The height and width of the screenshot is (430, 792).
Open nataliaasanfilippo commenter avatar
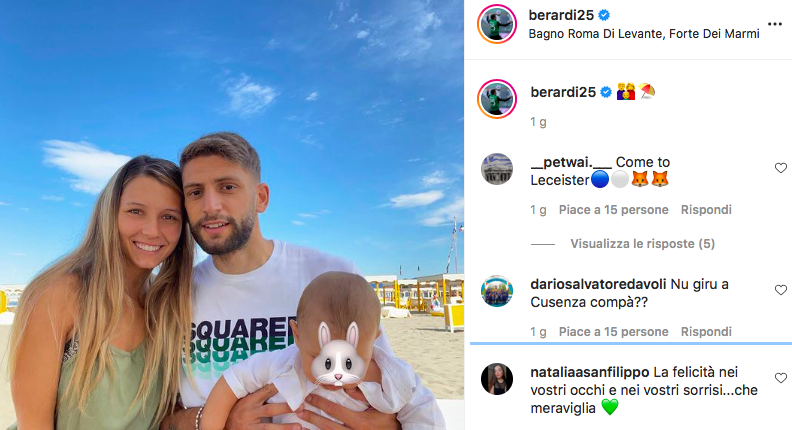coord(497,378)
